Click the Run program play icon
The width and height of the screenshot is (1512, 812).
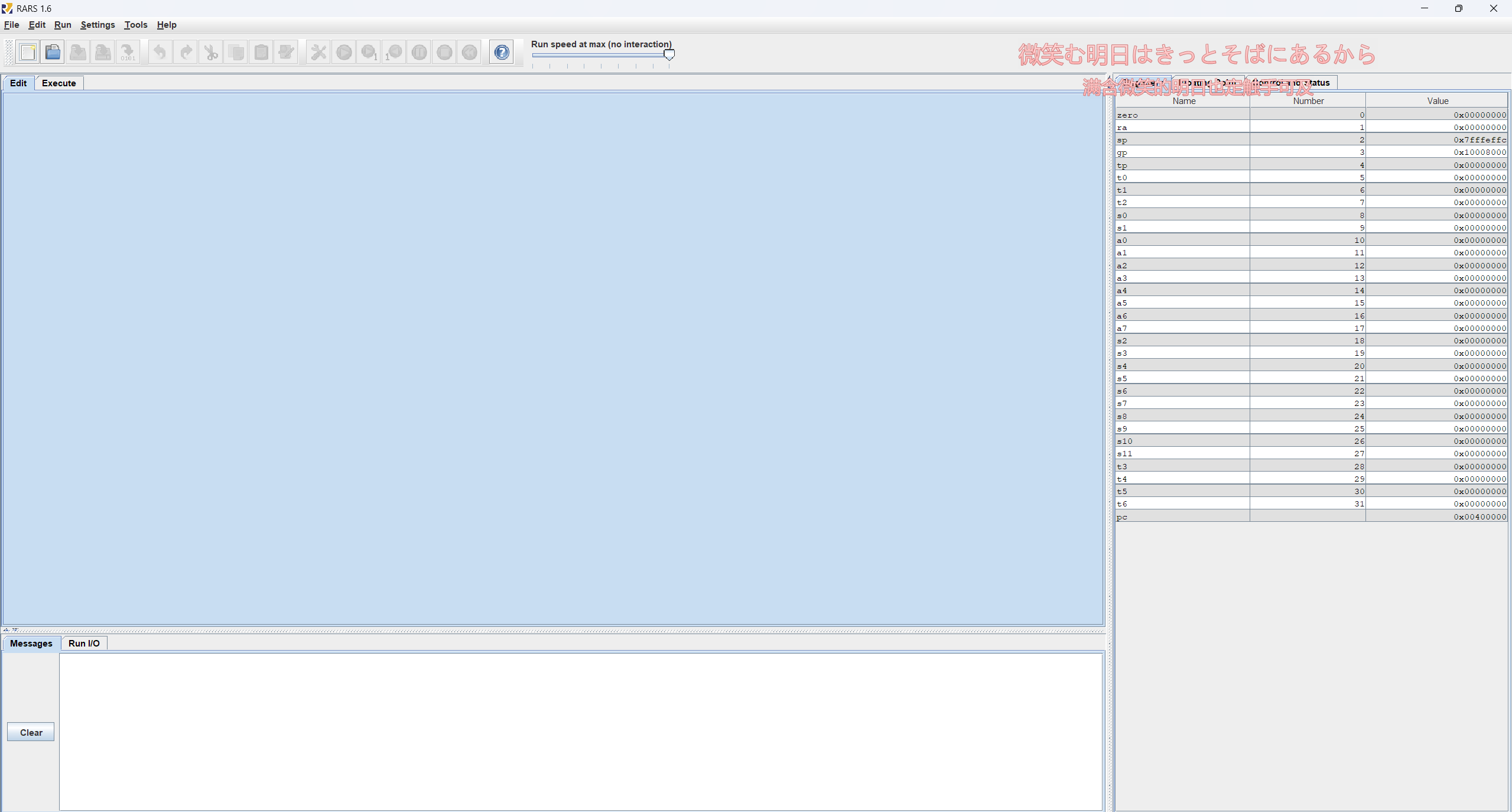(344, 53)
